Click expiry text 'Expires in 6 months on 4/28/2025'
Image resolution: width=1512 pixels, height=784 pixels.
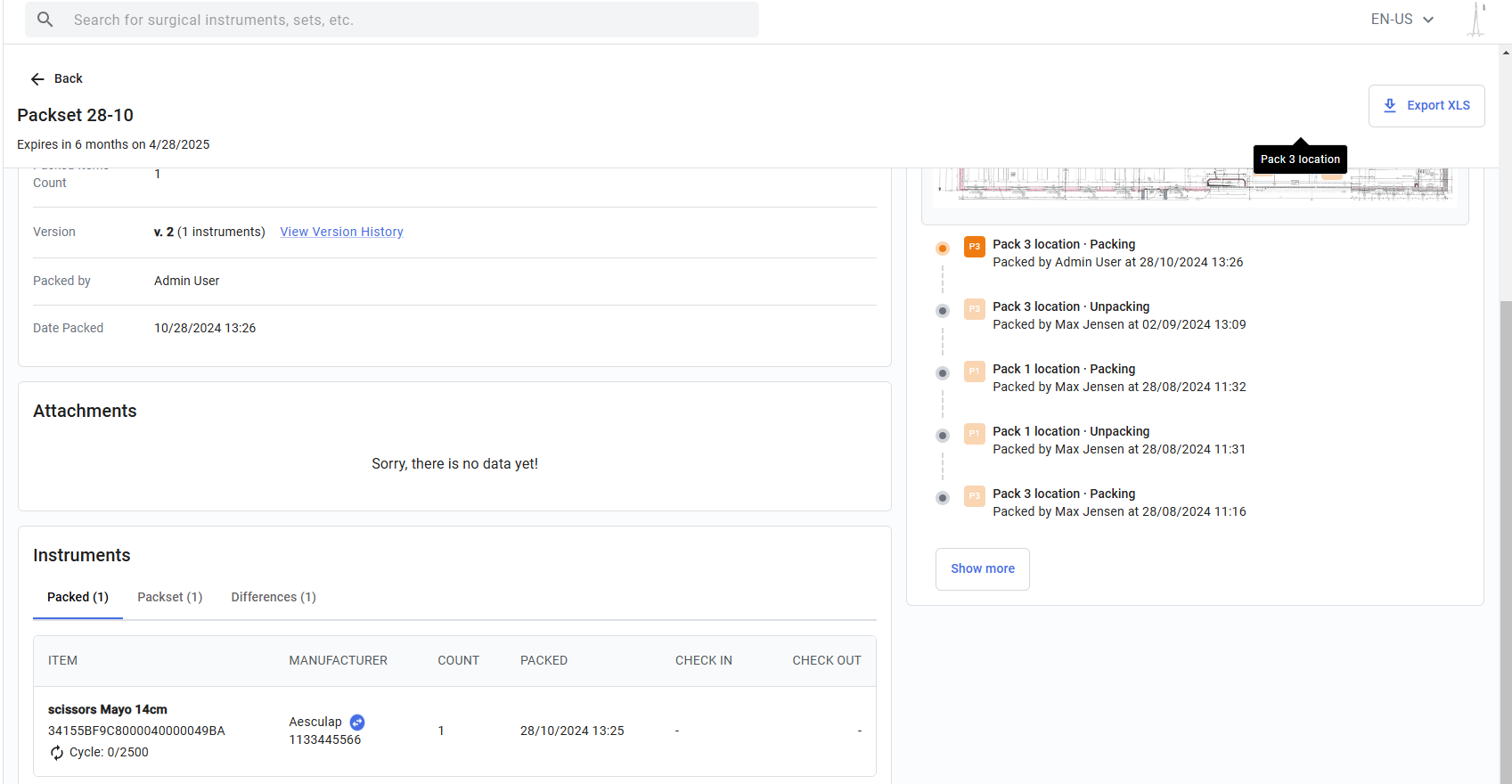pos(113,145)
